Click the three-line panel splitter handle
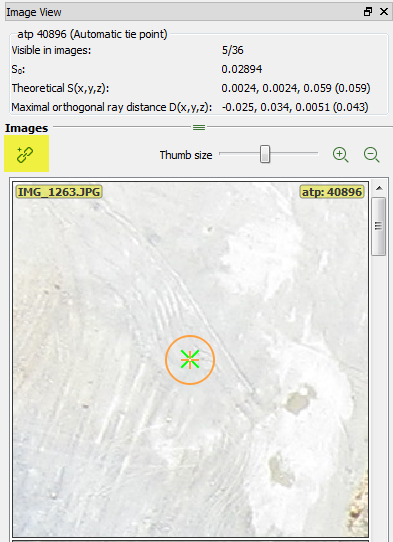Screen dimensions: 393x542 tap(199, 128)
